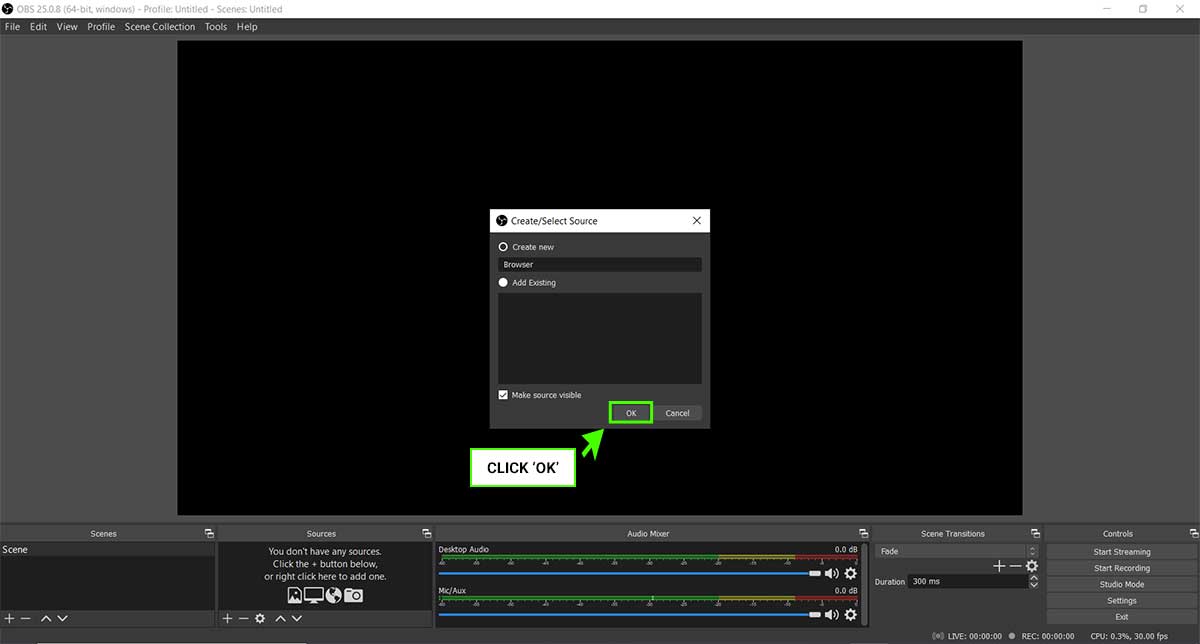Decrease Duration with the stepper down arrow
This screenshot has width=1200, height=644.
pos(1034,585)
